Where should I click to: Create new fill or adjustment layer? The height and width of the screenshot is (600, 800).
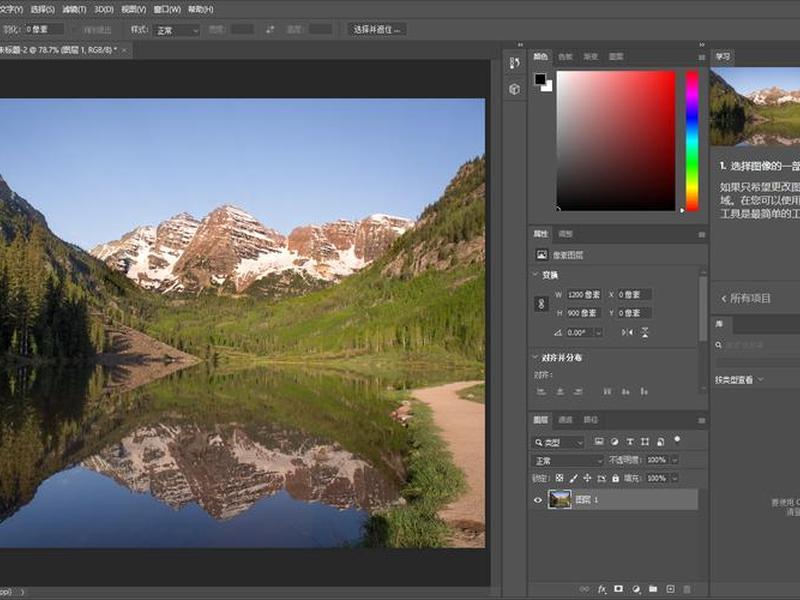coord(636,589)
